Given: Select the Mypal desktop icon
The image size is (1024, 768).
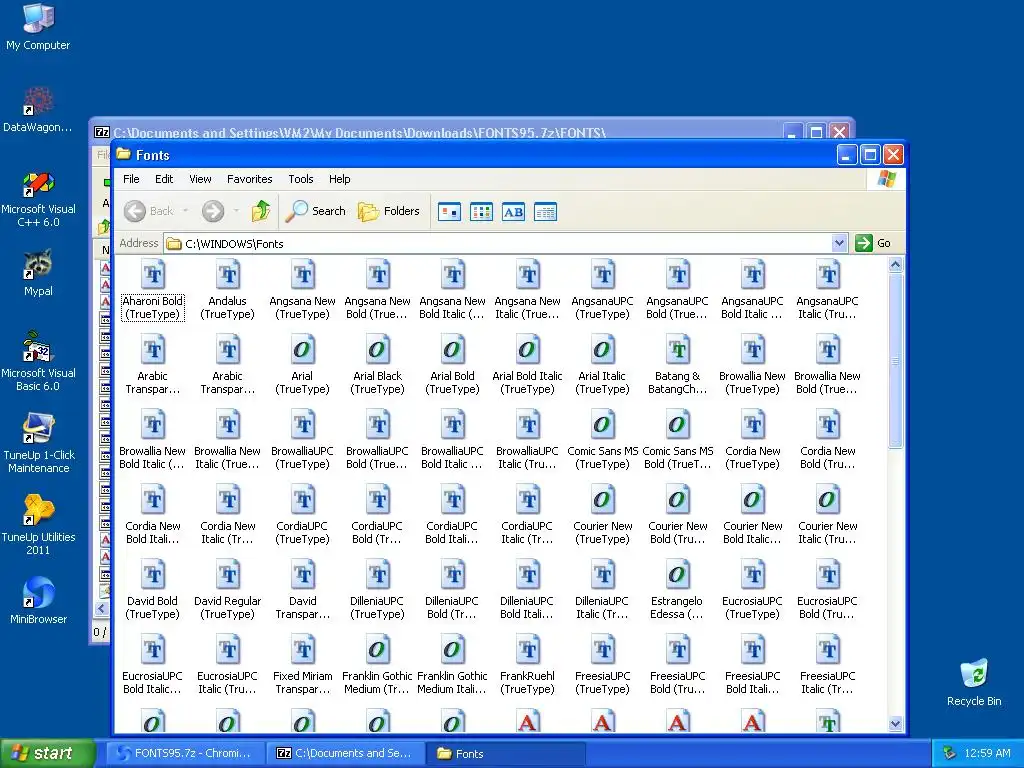Looking at the screenshot, I should (x=38, y=274).
